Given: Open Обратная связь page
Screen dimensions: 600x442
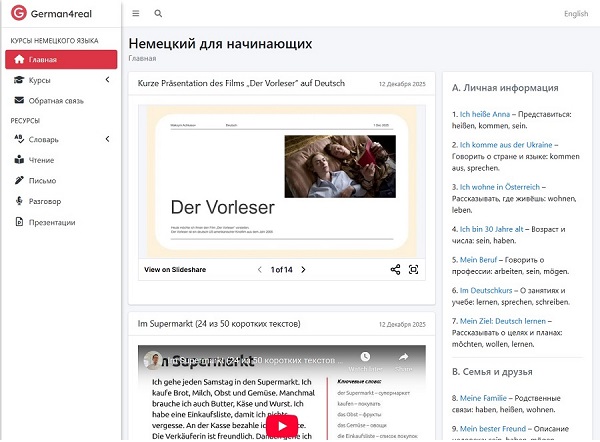Looking at the screenshot, I should point(60,100).
